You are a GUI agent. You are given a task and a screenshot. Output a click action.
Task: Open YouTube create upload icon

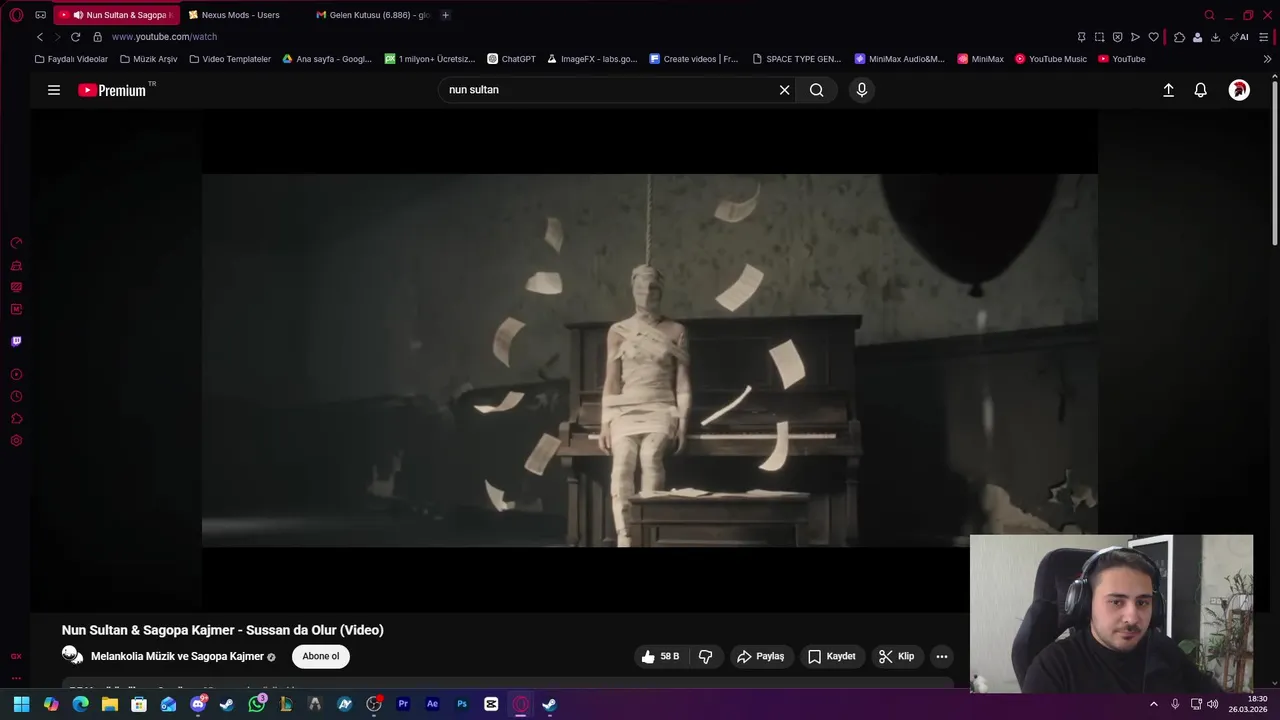pos(1168,90)
